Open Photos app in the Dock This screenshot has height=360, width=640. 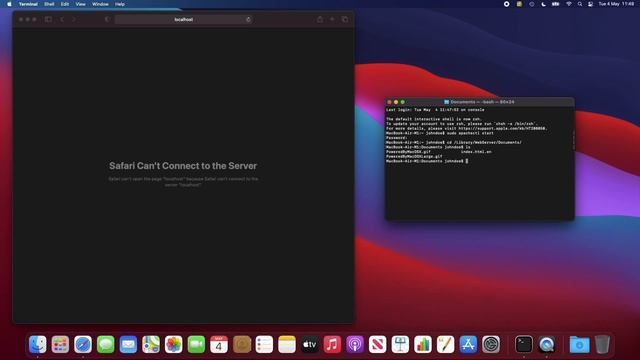pos(173,344)
